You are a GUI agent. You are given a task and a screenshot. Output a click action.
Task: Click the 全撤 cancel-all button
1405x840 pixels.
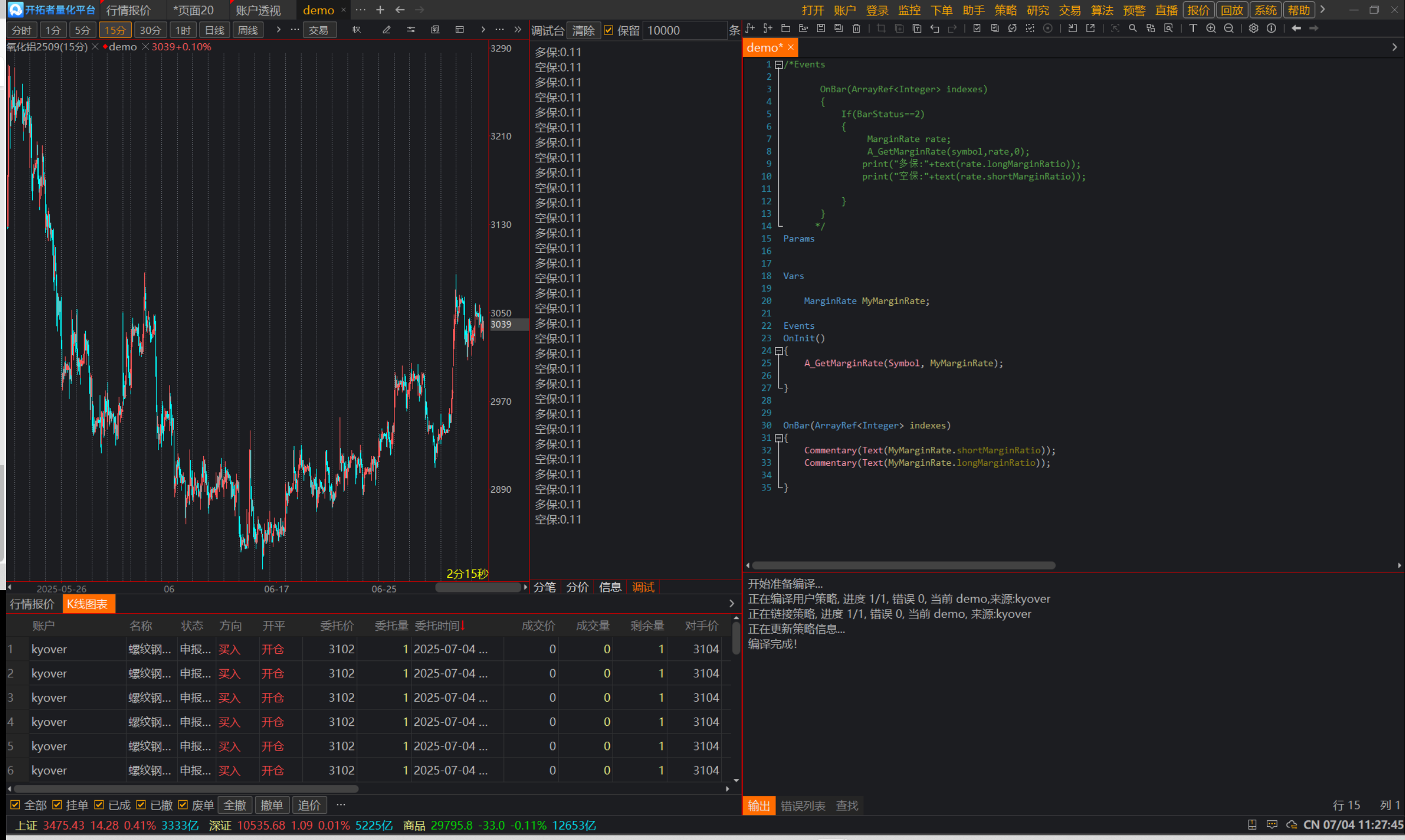(235, 805)
